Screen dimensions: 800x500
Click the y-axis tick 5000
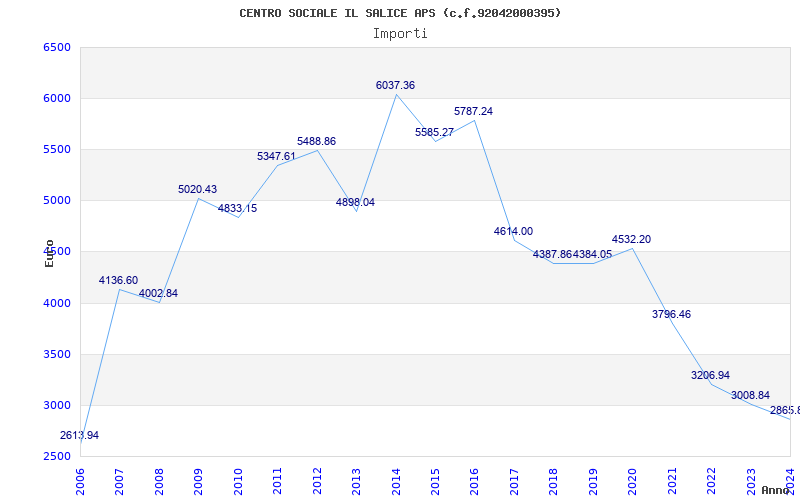point(57,201)
